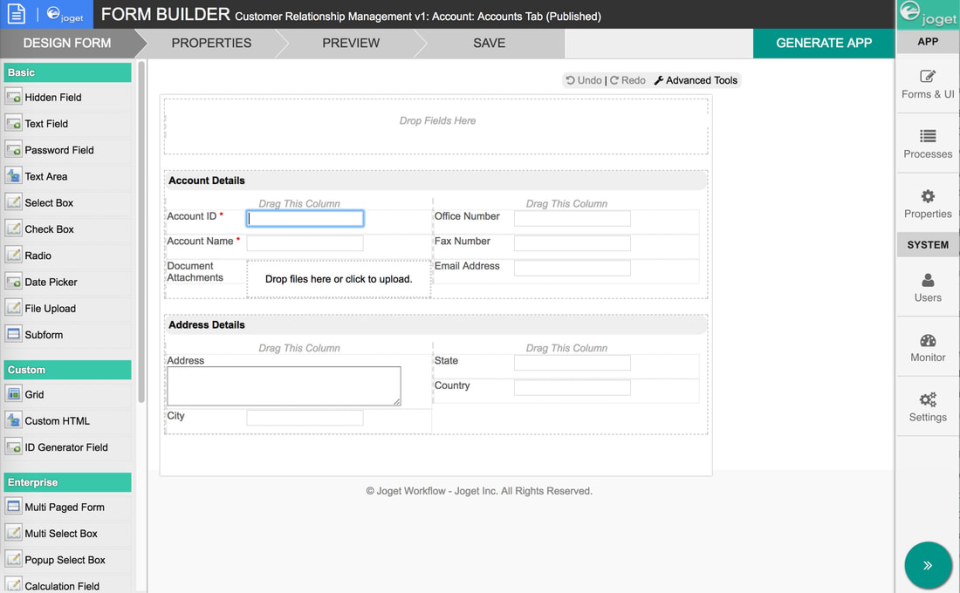The width and height of the screenshot is (960, 593).
Task: Open Advanced Tools
Action: coord(695,79)
